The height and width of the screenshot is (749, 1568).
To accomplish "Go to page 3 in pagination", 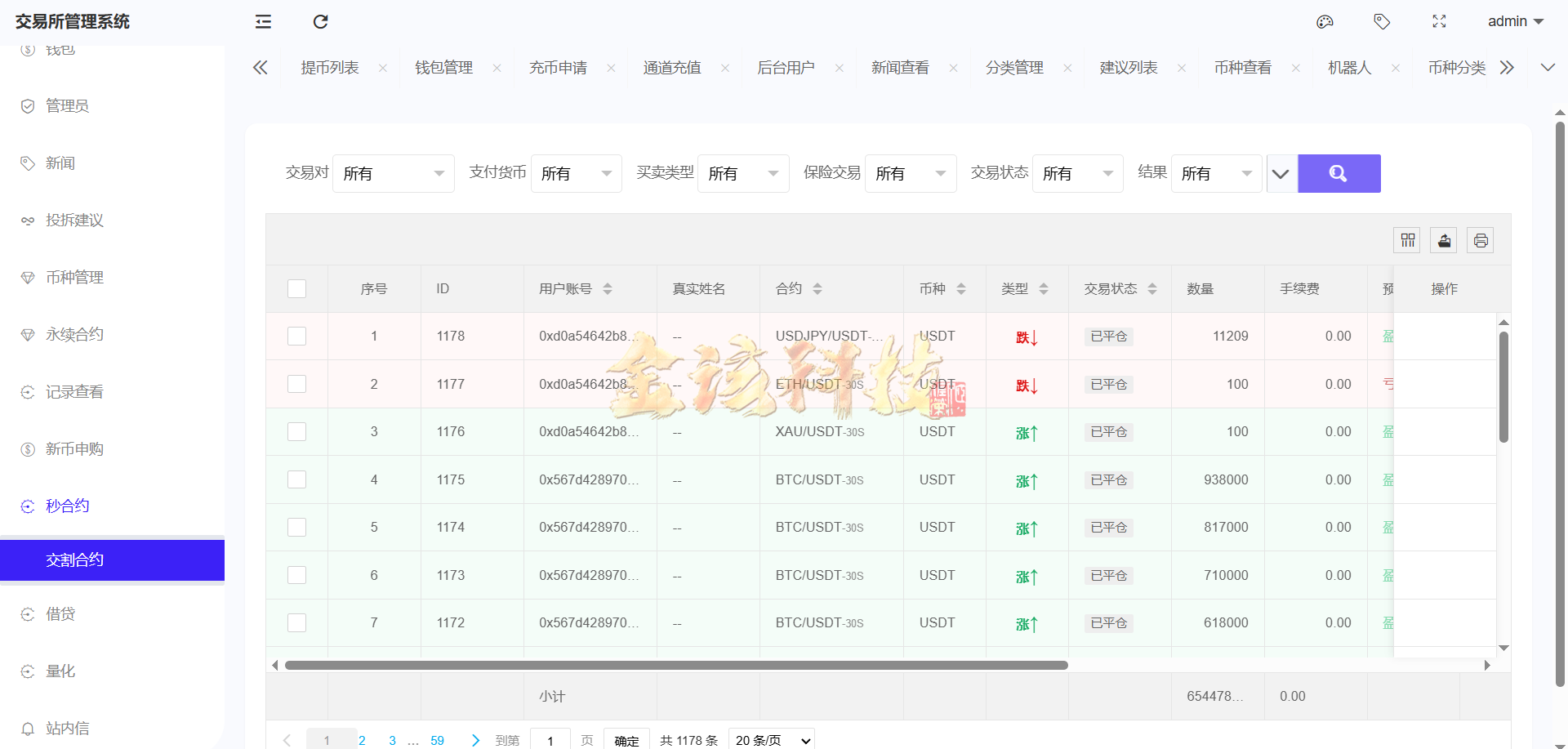I will [392, 740].
